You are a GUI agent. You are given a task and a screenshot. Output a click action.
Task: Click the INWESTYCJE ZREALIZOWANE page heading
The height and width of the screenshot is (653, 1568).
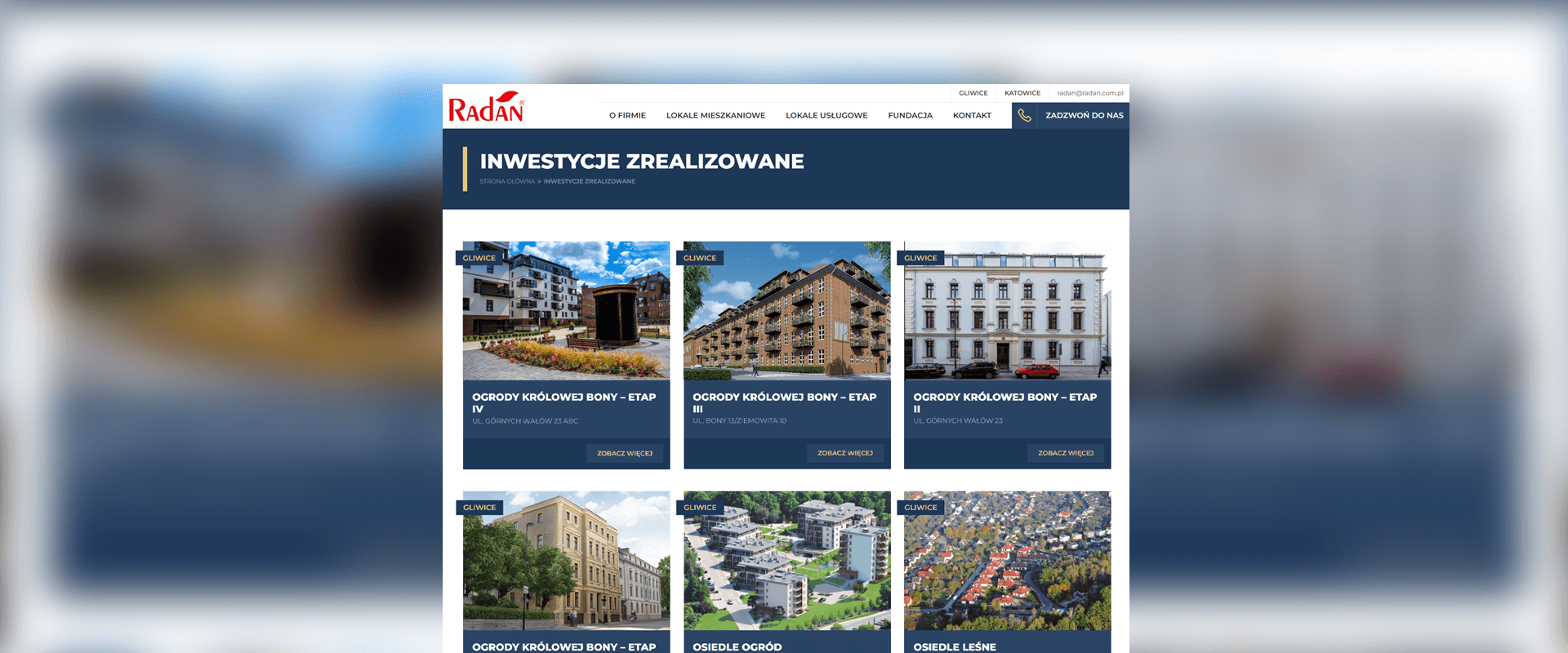(642, 162)
